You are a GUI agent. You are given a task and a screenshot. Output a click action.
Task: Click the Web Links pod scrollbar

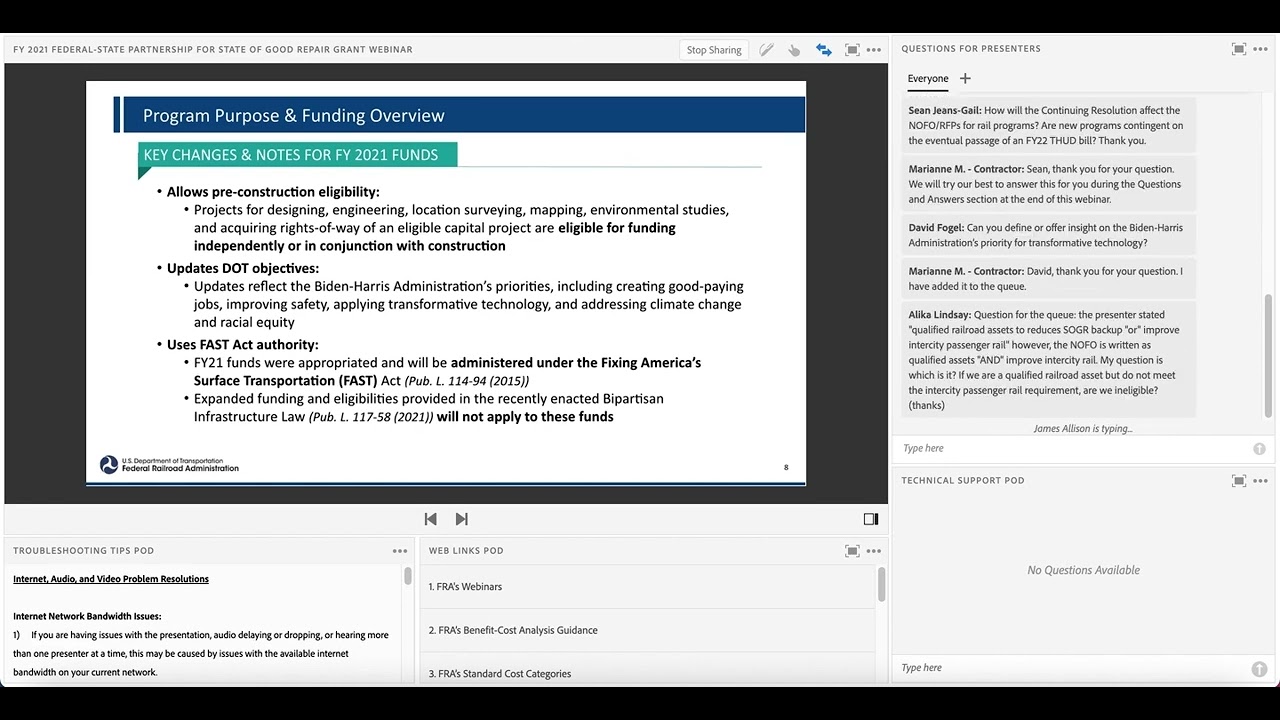click(881, 585)
